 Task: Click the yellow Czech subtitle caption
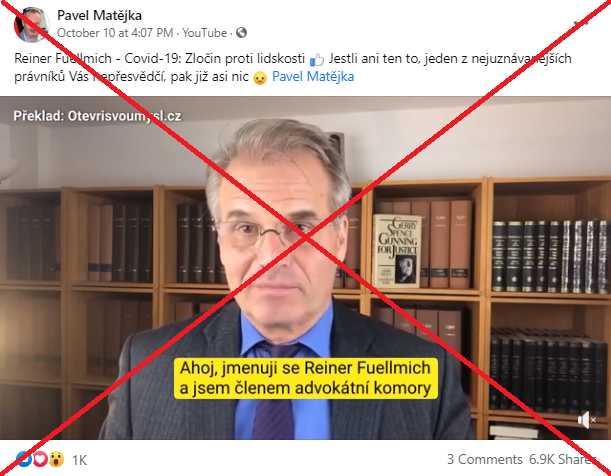click(x=306, y=378)
